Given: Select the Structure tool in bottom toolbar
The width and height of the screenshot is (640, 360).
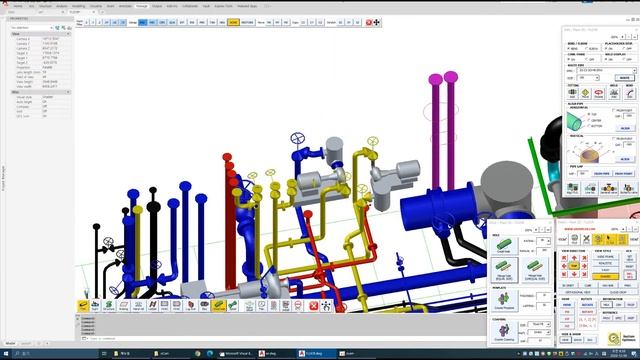Looking at the screenshot, I should click(x=109, y=305).
